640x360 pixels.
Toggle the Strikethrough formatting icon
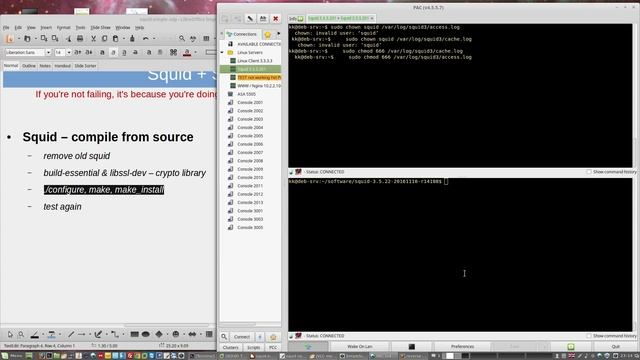135,52
